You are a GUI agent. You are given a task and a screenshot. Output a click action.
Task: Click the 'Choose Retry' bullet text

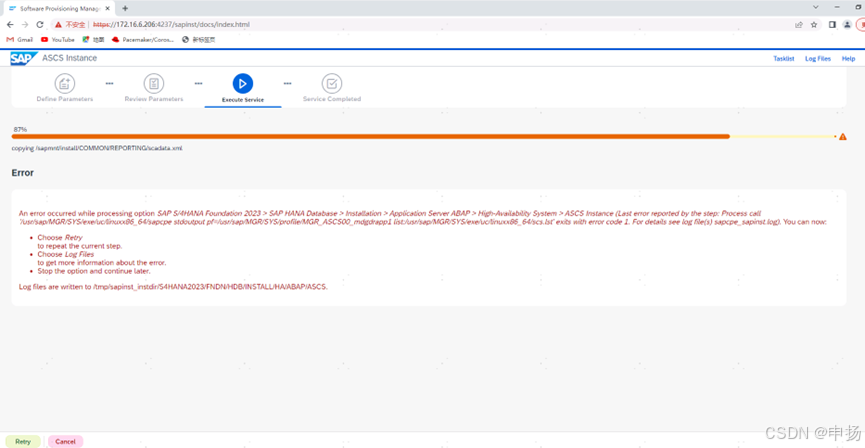(60, 237)
